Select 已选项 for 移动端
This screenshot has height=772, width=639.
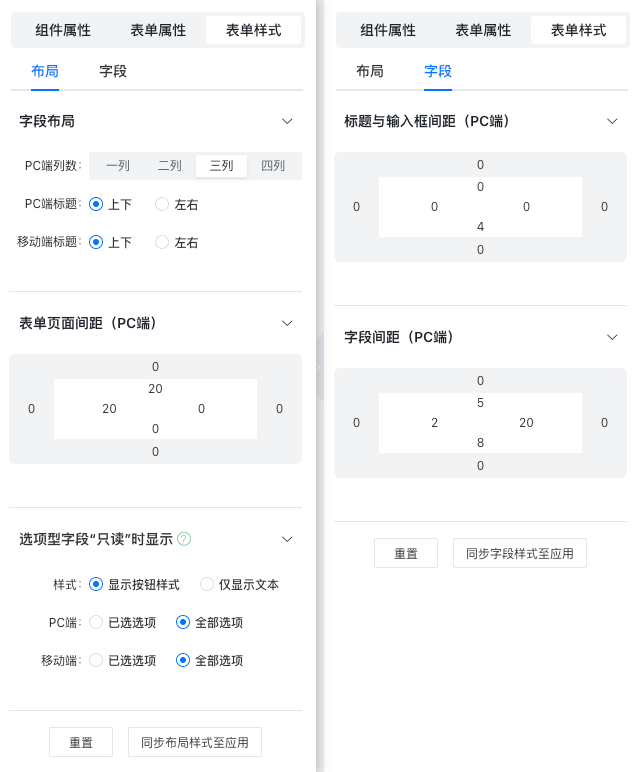[x=96, y=660]
